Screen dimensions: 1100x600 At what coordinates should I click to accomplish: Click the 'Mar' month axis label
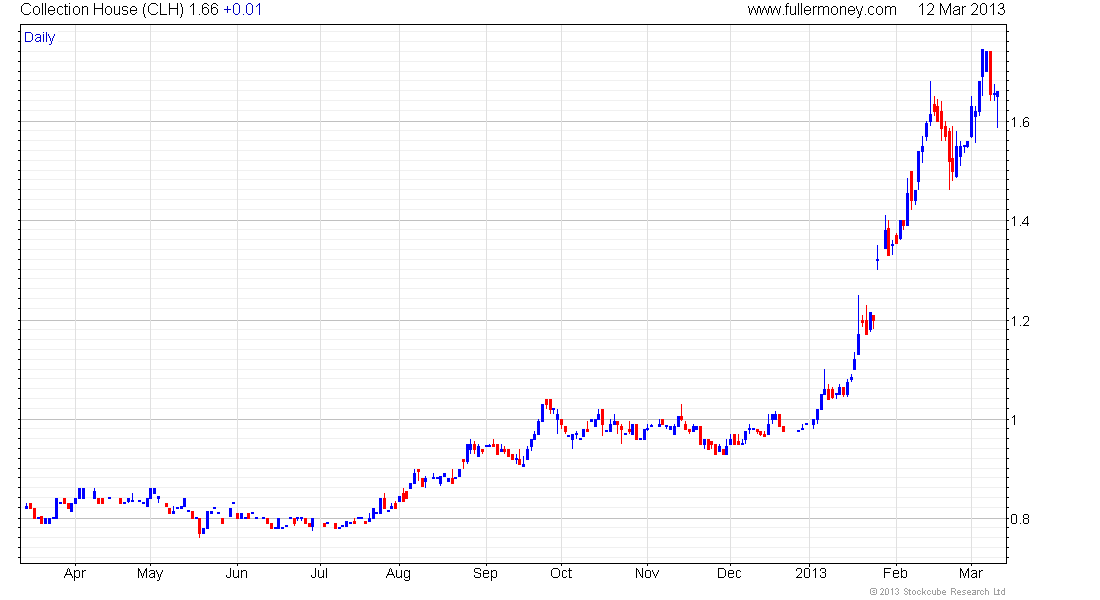[x=971, y=573]
